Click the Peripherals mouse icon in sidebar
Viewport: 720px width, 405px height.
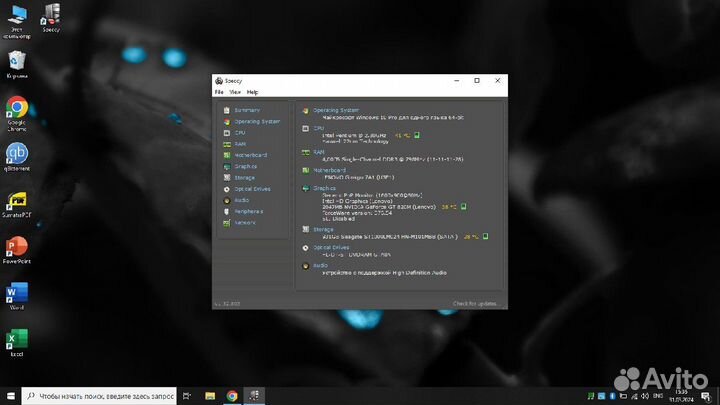[226, 212]
